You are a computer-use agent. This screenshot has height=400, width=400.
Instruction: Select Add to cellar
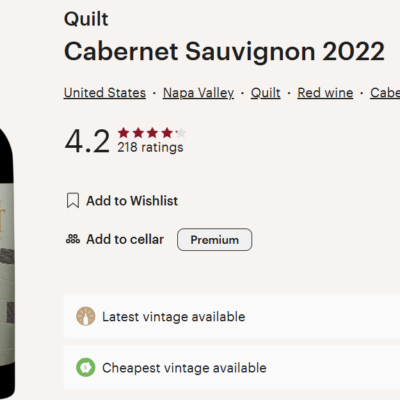(x=125, y=239)
